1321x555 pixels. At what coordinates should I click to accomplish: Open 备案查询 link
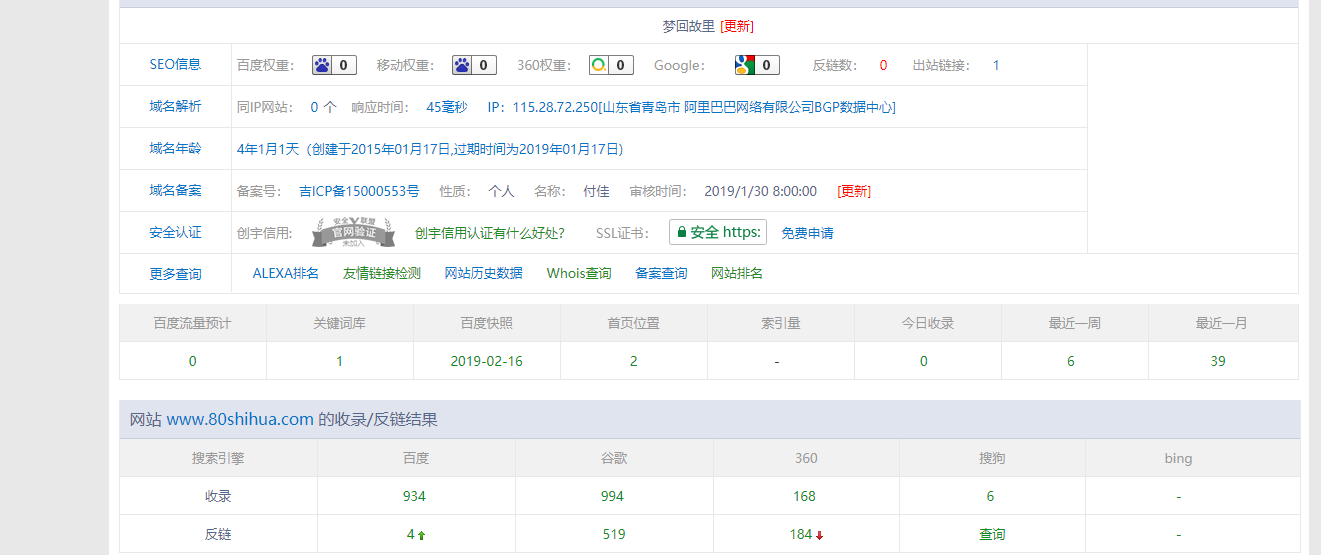tap(661, 273)
